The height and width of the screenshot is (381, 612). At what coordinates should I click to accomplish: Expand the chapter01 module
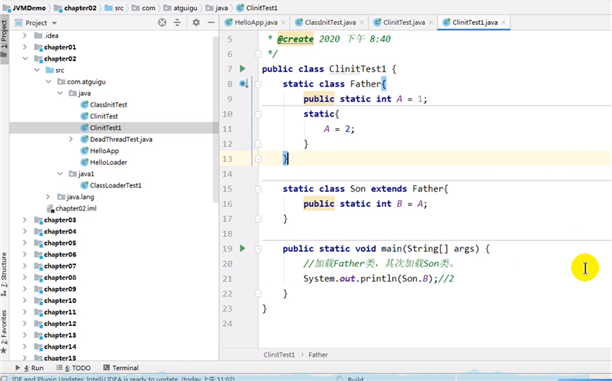click(x=25, y=47)
